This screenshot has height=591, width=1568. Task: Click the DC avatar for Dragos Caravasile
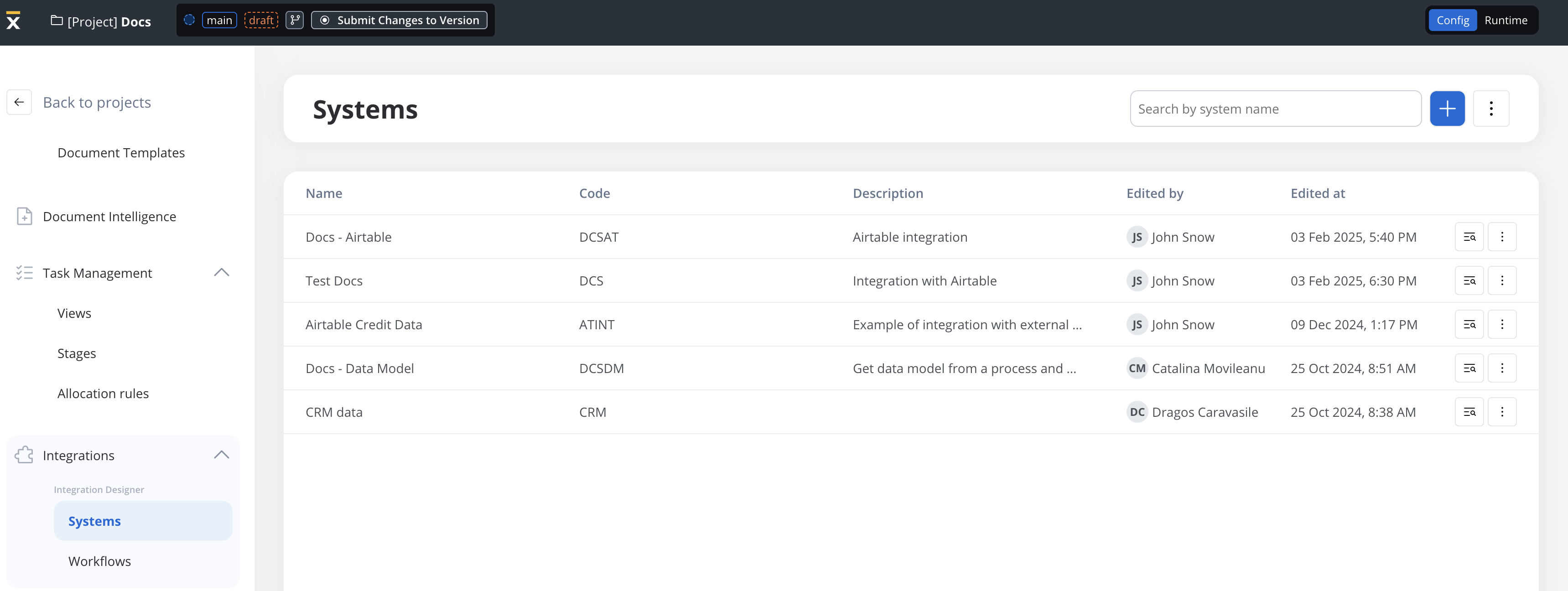[1137, 412]
